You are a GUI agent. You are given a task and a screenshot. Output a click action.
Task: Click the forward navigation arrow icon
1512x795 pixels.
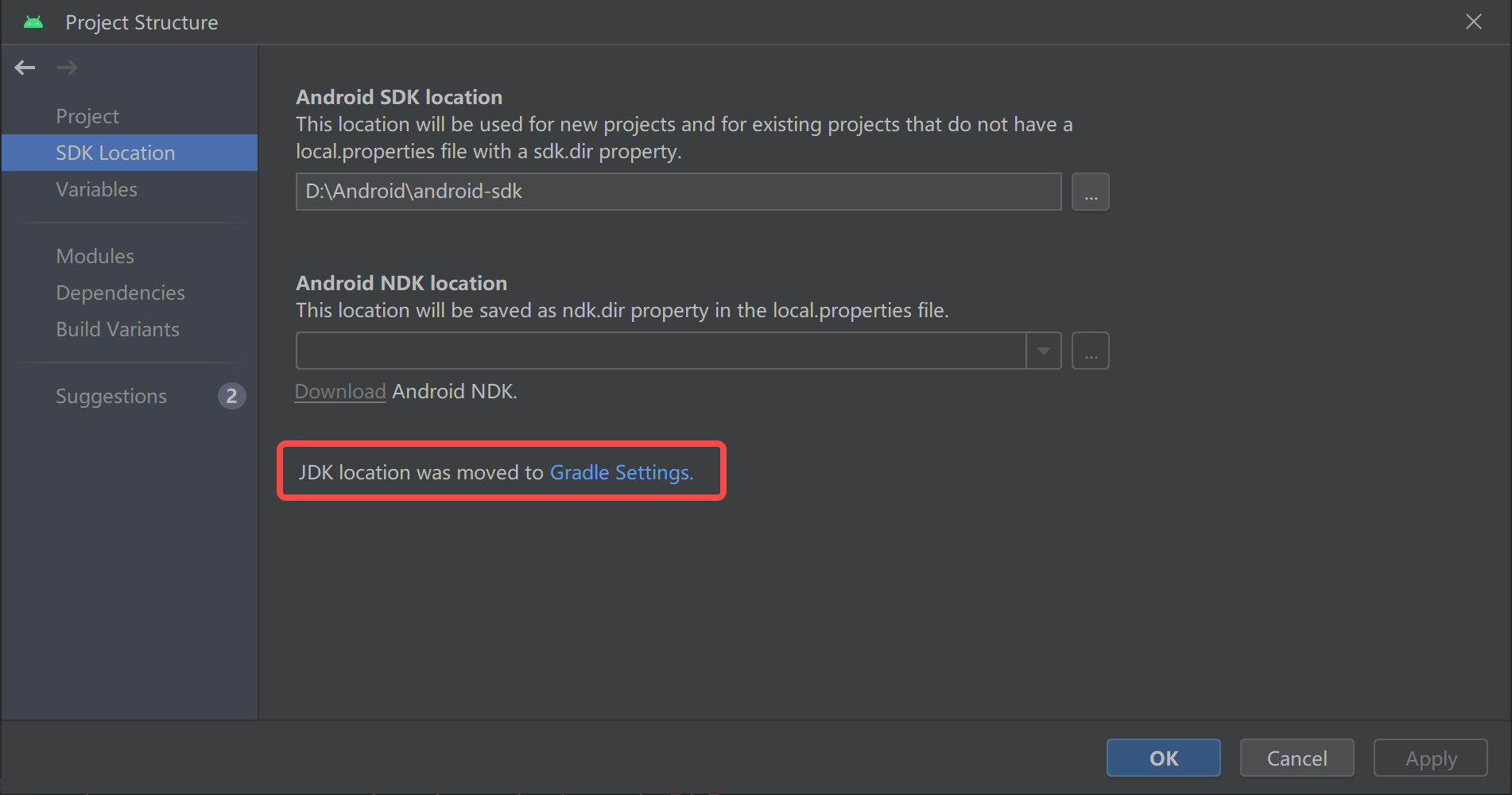pyautogui.click(x=68, y=68)
